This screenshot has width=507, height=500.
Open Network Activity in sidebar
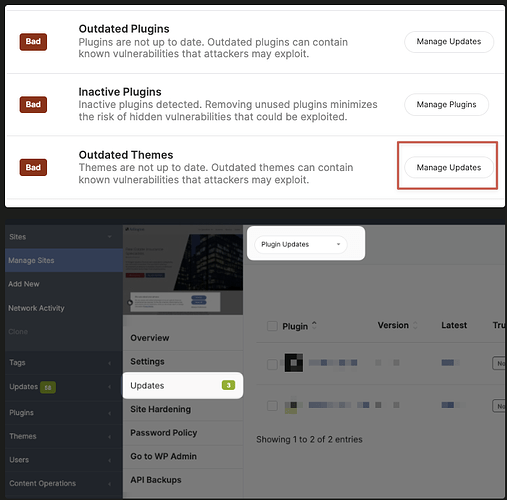coord(36,308)
